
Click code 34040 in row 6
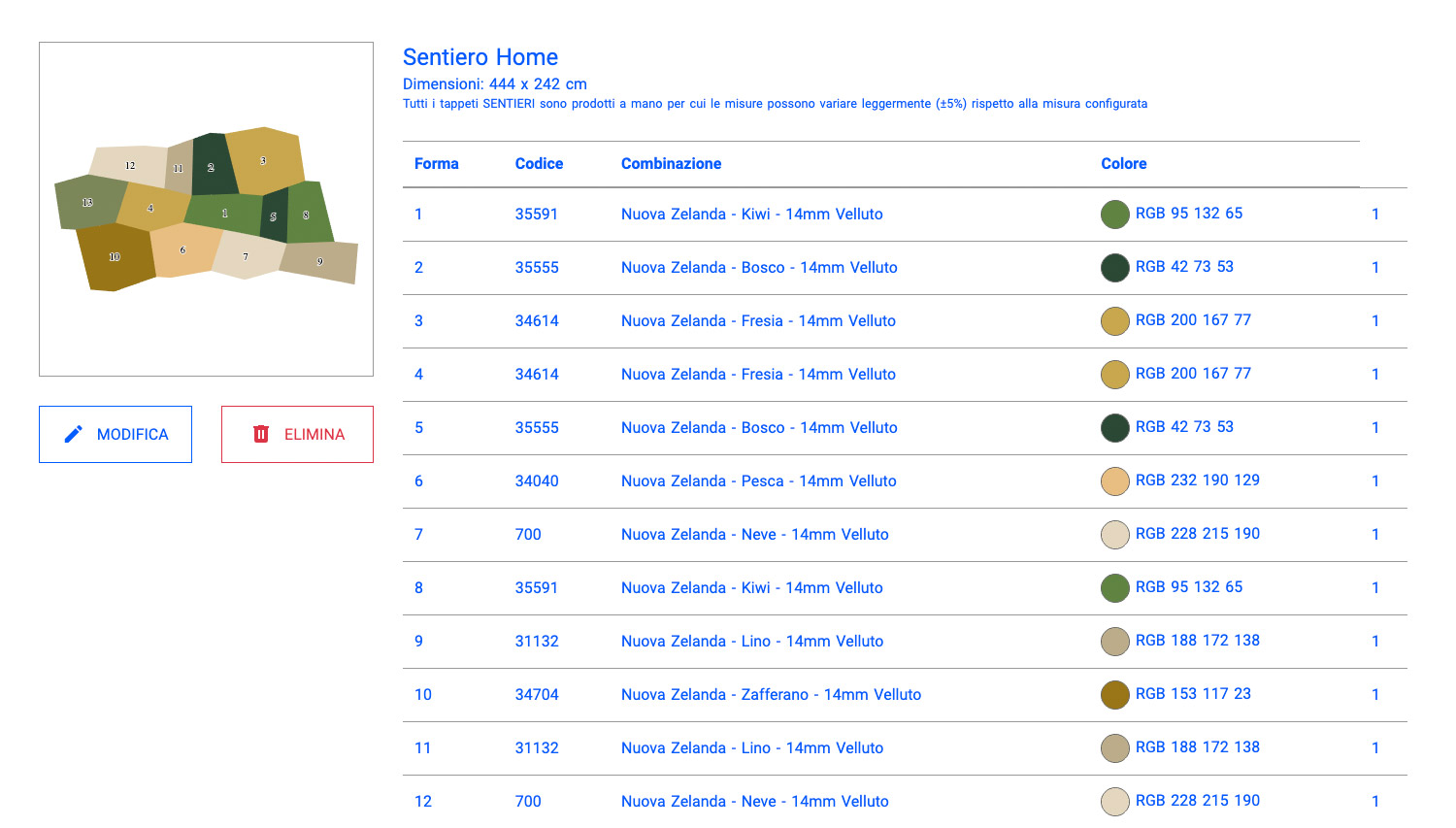[537, 481]
